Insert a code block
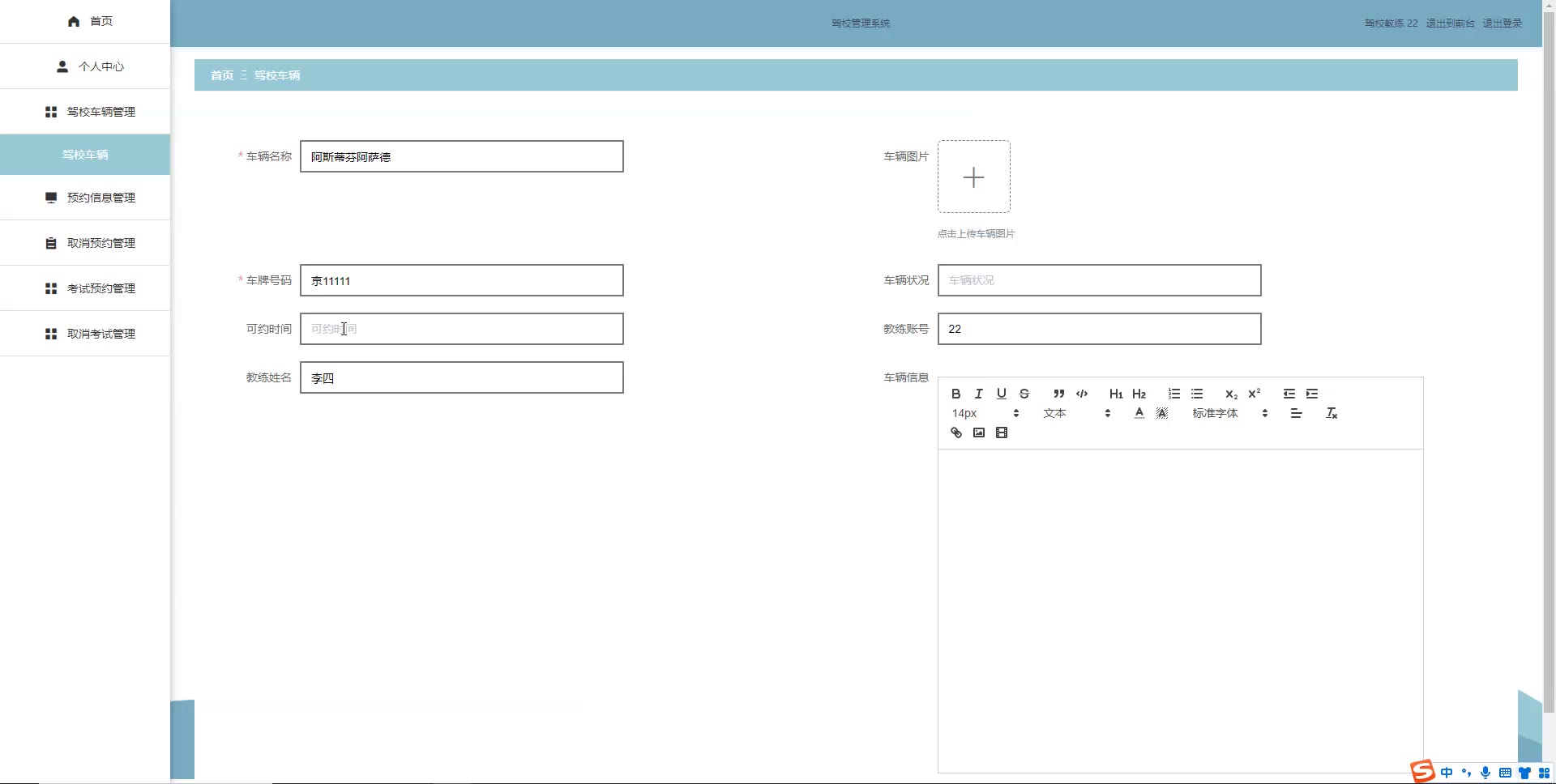 pyautogui.click(x=1082, y=394)
